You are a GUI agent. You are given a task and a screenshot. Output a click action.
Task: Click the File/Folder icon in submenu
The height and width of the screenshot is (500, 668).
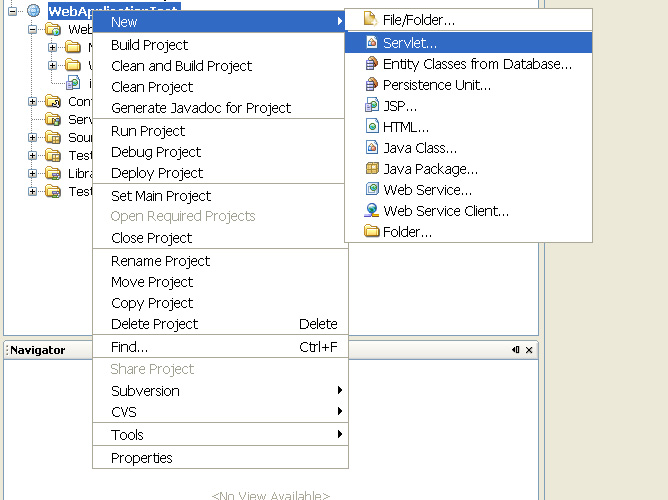pos(372,20)
